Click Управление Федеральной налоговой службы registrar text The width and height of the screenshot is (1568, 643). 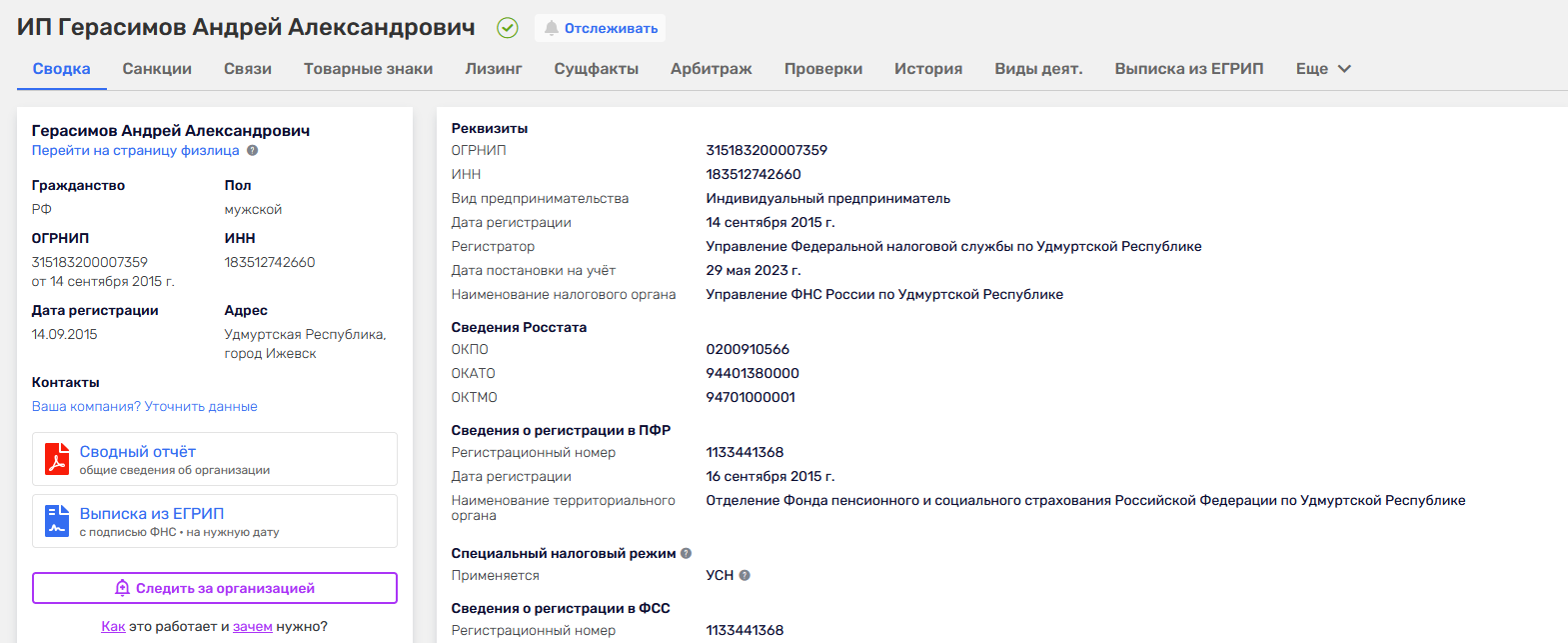point(953,247)
